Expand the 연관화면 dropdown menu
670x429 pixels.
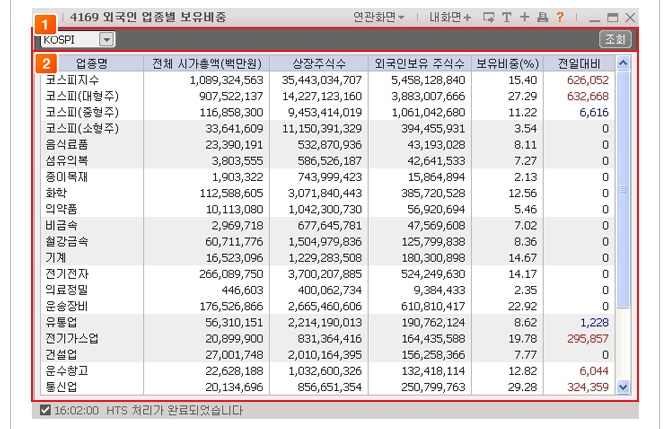pyautogui.click(x=379, y=17)
